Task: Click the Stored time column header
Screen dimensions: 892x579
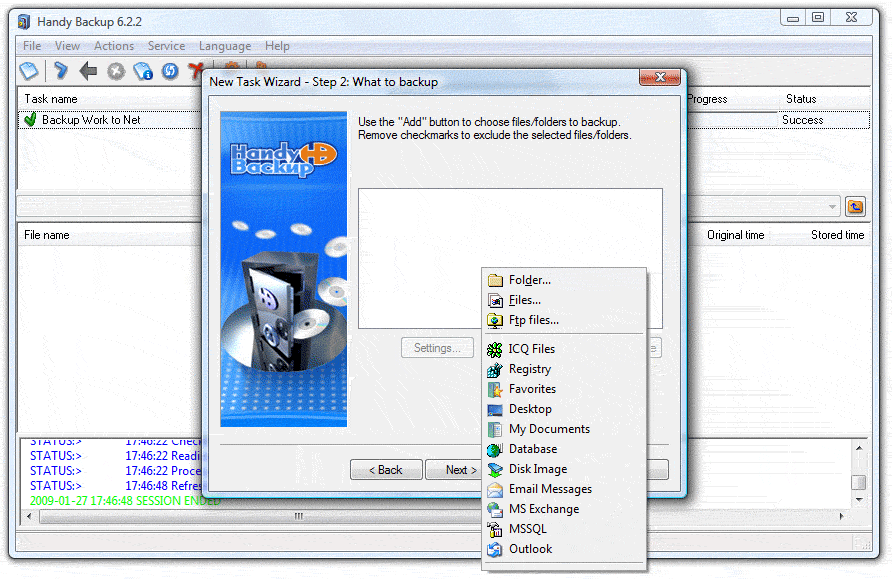Action: click(x=837, y=235)
